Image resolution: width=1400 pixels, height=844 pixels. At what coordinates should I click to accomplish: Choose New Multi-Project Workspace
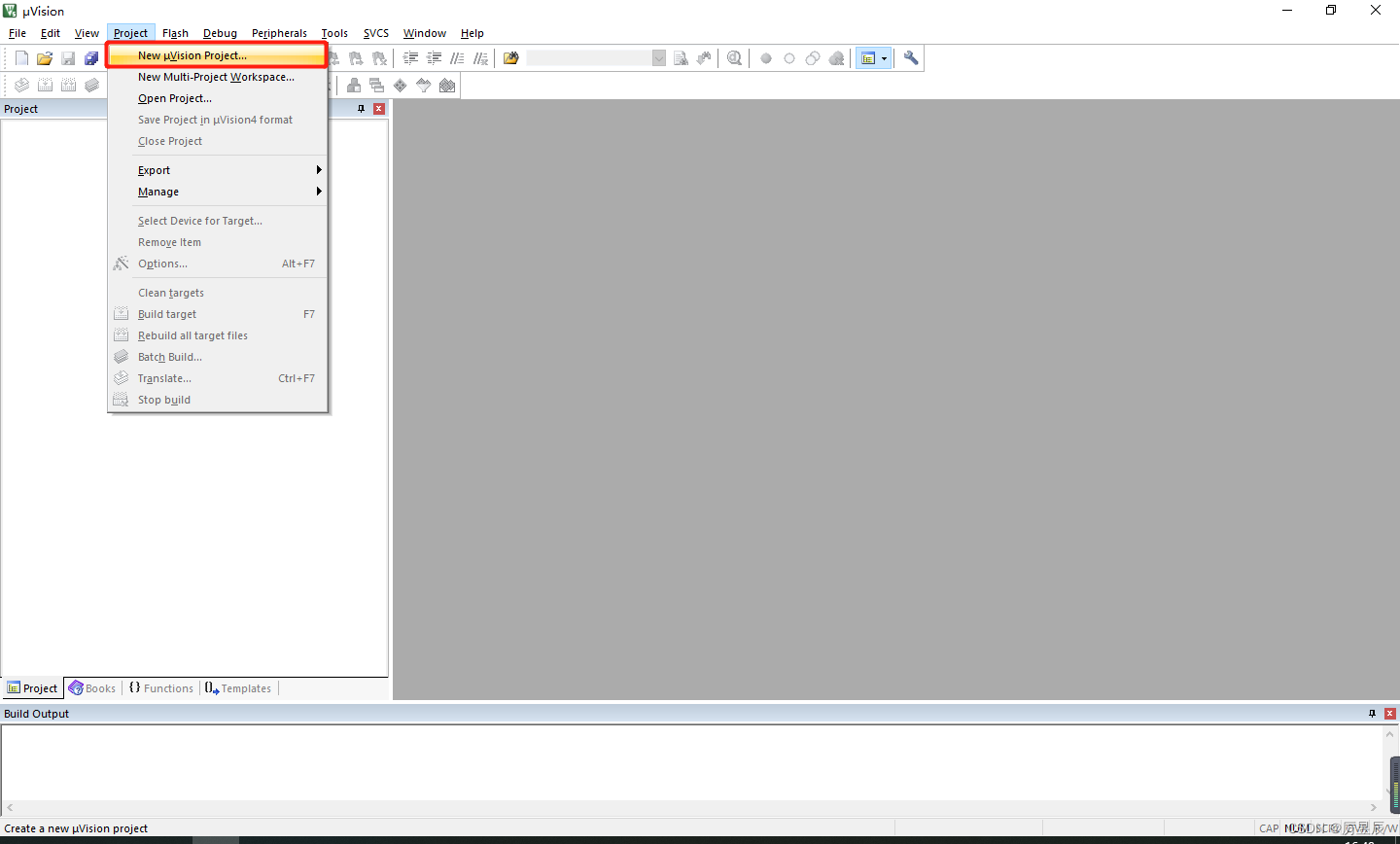tap(218, 77)
